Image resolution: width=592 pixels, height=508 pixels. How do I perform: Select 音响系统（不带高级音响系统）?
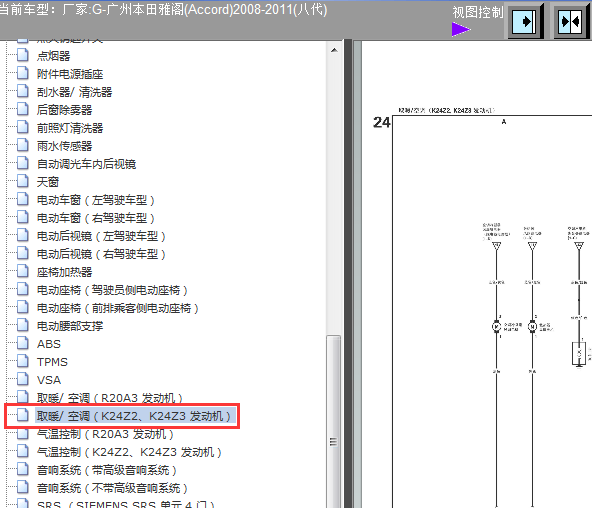(x=112, y=488)
